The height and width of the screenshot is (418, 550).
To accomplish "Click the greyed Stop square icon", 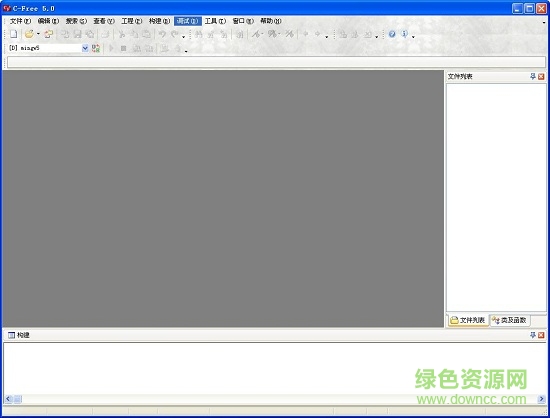I will coord(123,48).
